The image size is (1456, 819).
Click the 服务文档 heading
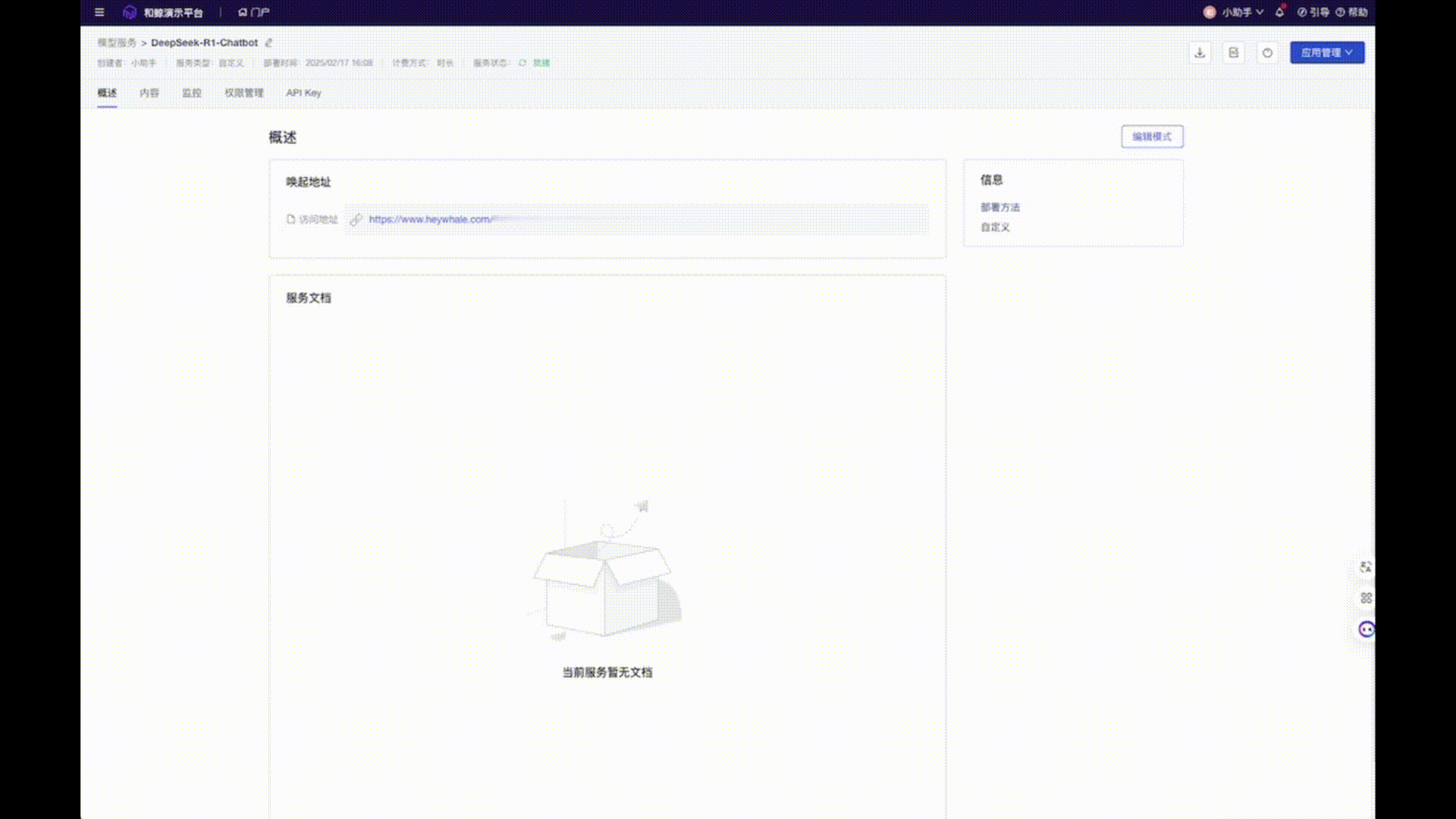click(309, 298)
